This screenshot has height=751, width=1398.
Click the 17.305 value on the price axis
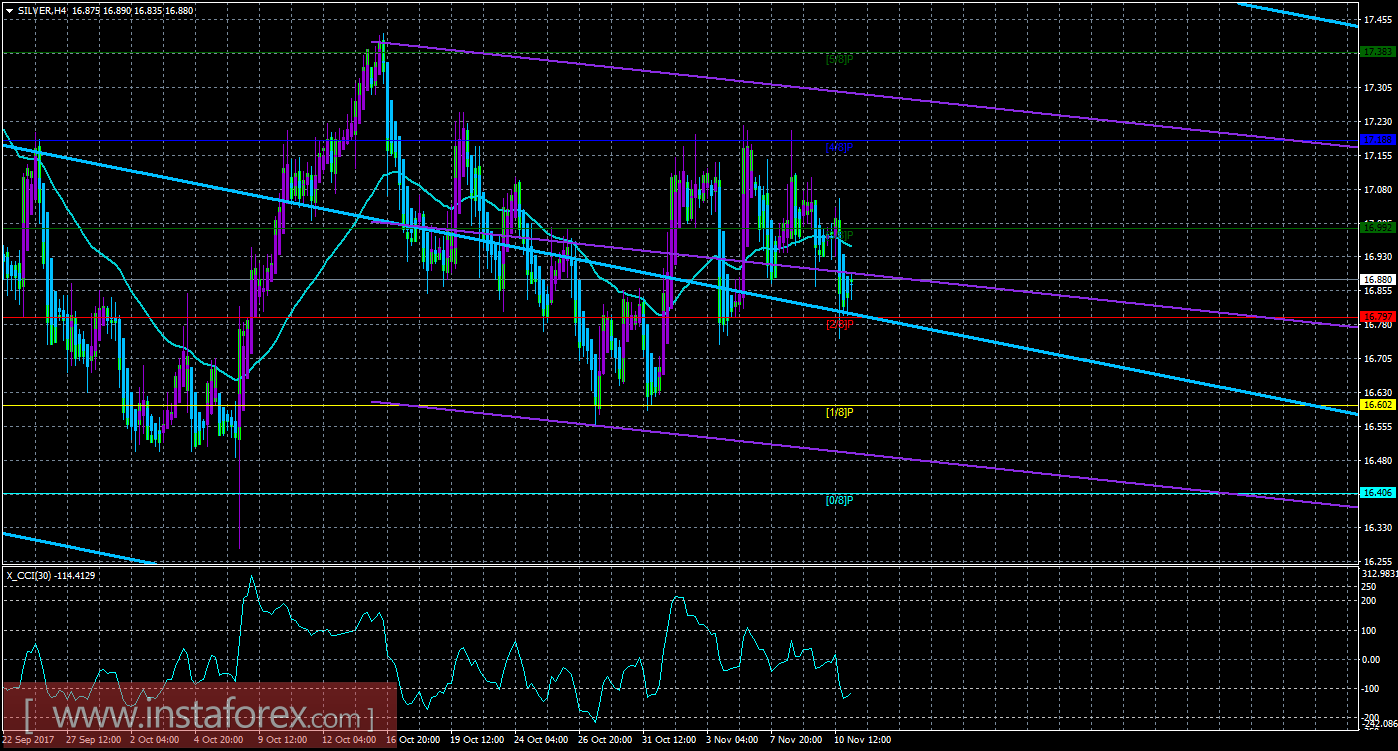point(1378,89)
